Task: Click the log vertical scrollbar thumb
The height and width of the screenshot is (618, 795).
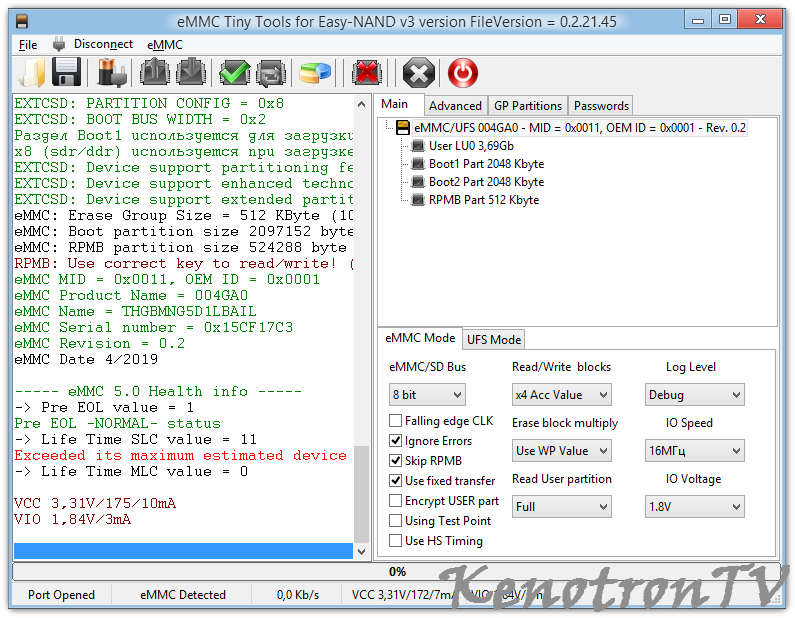Action: point(361,494)
